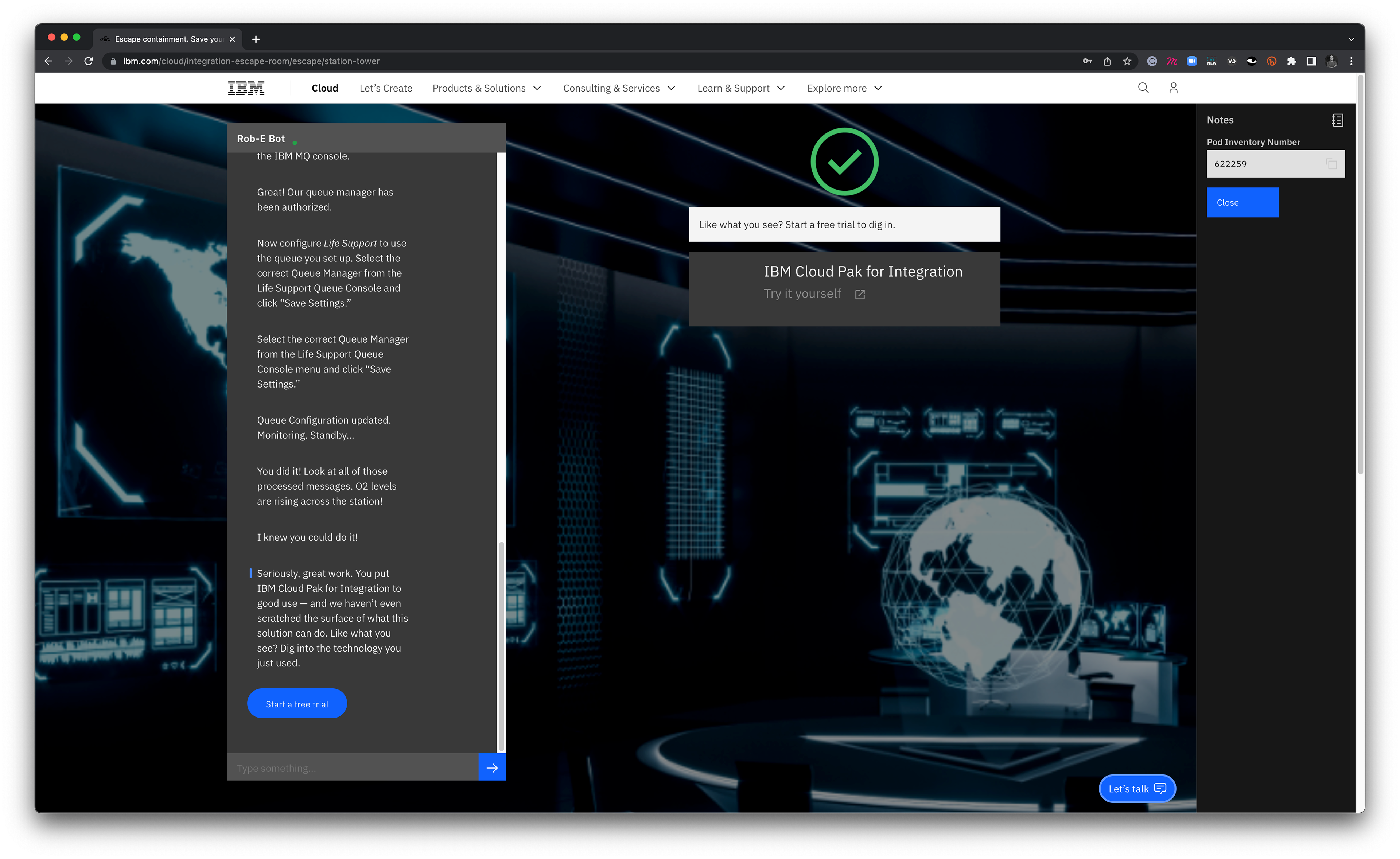Click 'You did it!' O2 levels message

(x=327, y=486)
